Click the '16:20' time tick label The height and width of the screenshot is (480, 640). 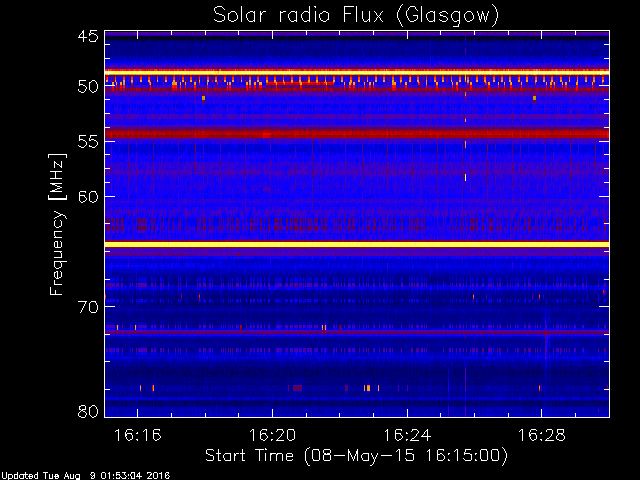pyautogui.click(x=272, y=435)
